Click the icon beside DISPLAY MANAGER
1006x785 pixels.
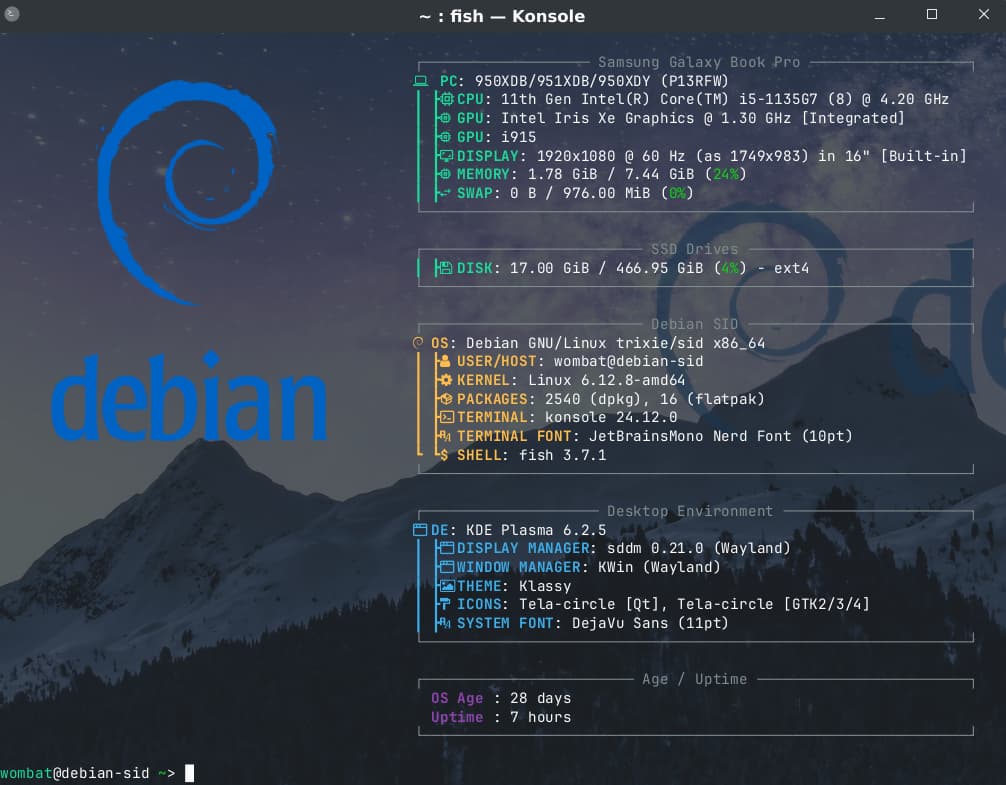click(x=447, y=548)
